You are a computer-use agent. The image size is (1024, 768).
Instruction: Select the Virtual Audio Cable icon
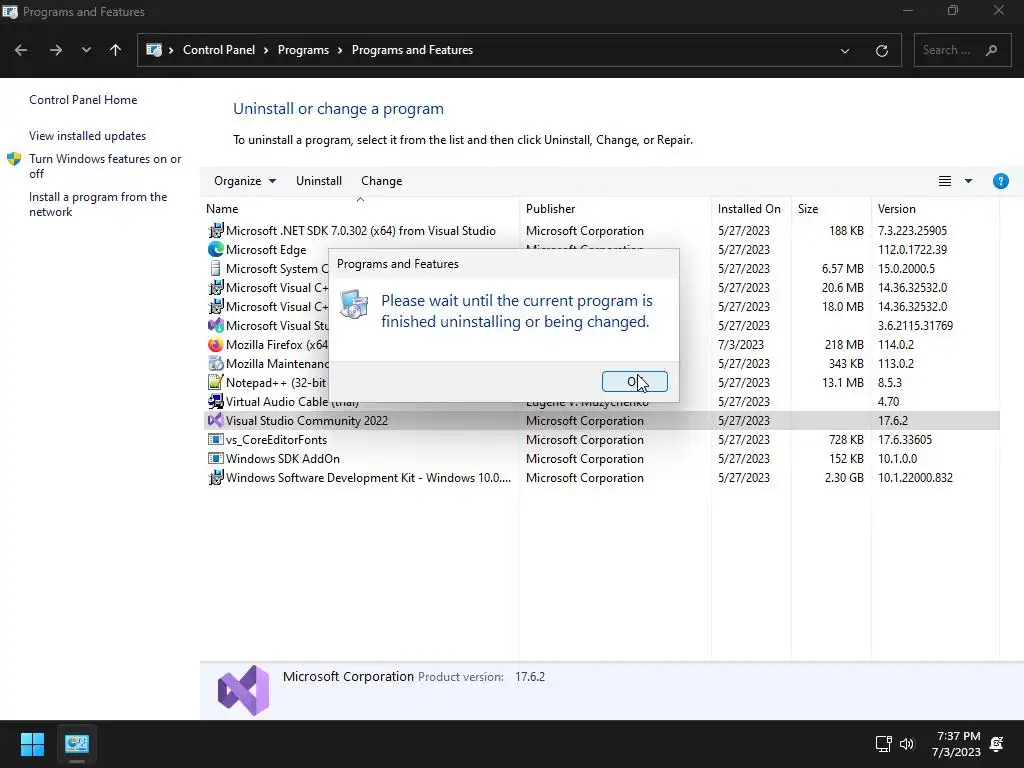[216, 402]
